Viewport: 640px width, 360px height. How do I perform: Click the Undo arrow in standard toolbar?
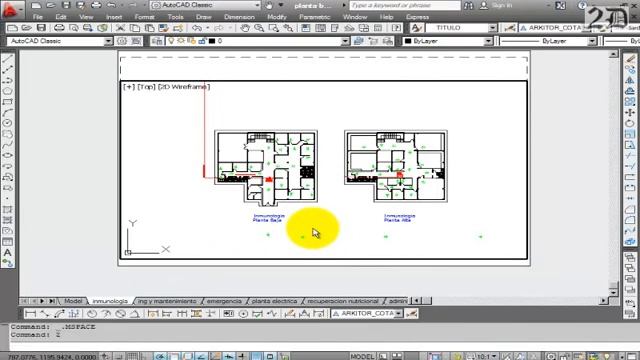click(197, 28)
